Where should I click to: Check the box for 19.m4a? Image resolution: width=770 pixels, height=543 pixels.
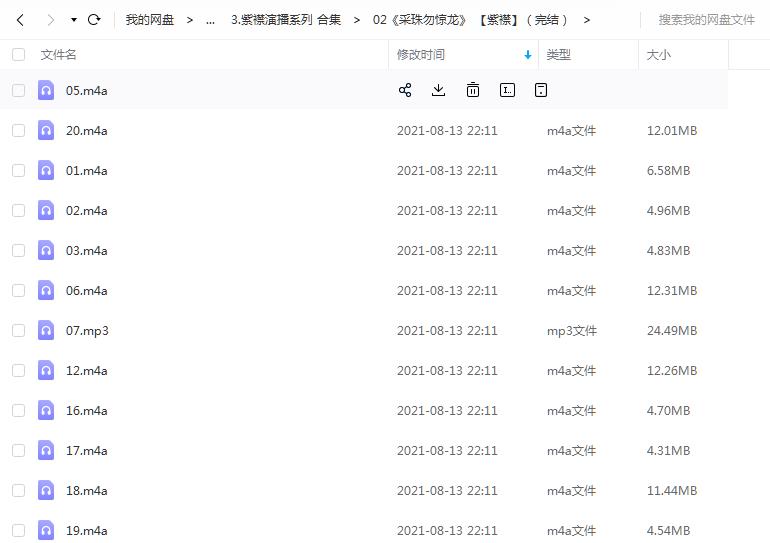tap(19, 531)
